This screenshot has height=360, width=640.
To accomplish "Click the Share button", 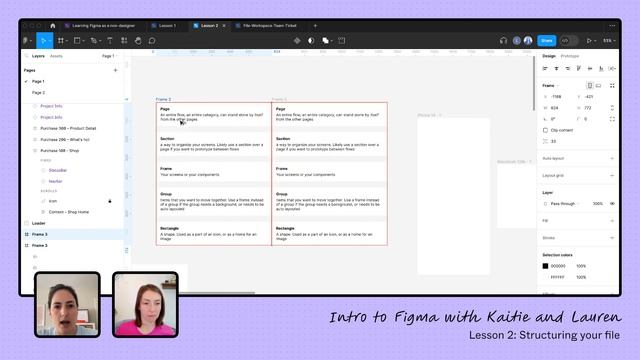I will [x=547, y=41].
